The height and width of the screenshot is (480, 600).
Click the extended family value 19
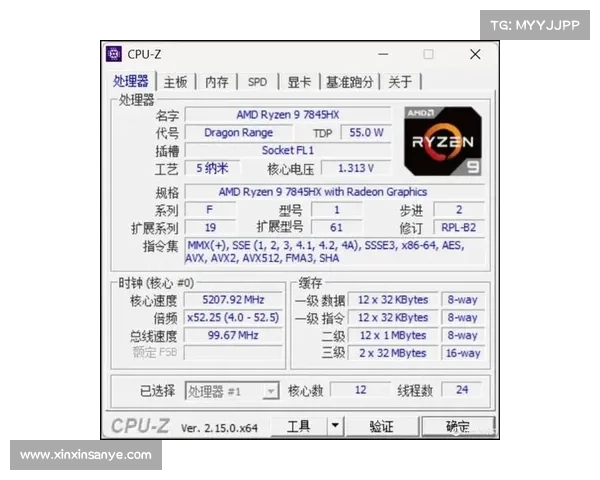click(210, 228)
